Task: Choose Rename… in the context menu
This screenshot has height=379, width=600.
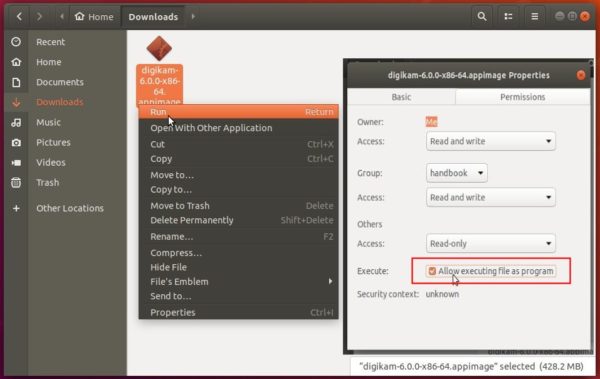Action: [239, 237]
